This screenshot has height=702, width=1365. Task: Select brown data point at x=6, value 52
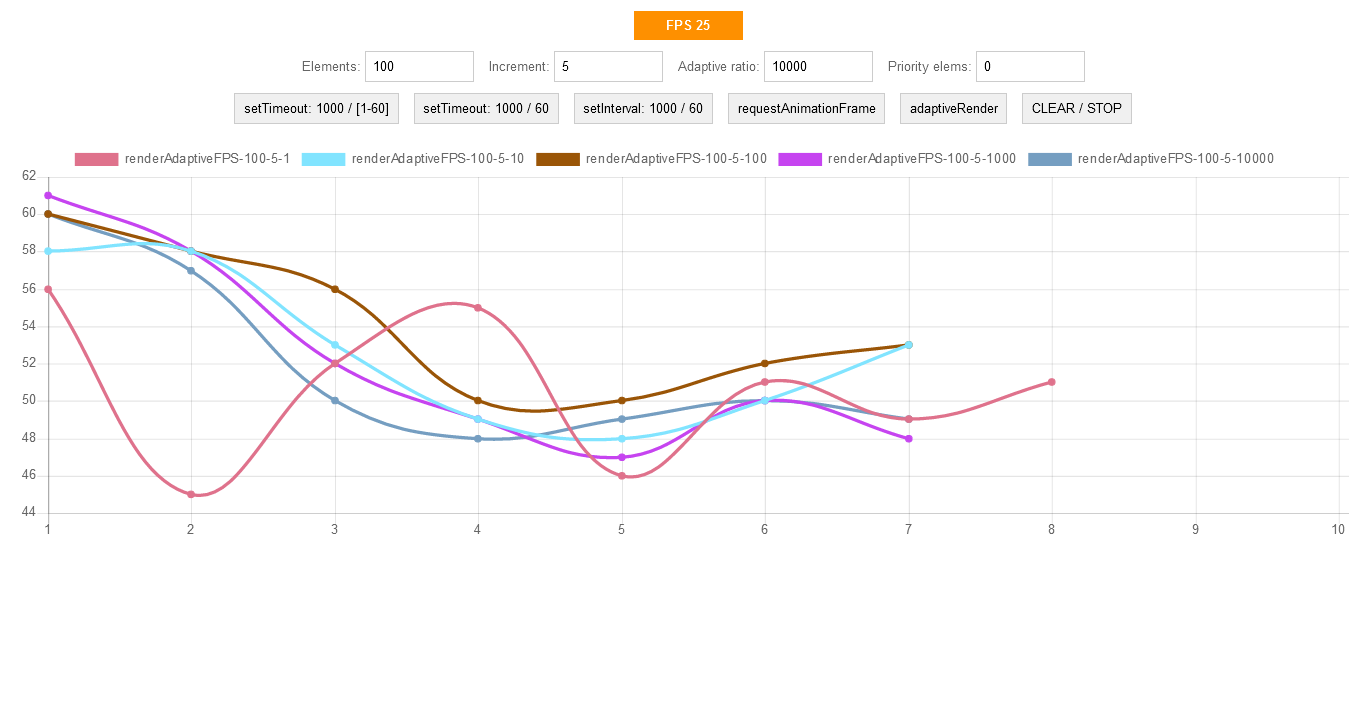click(x=765, y=363)
